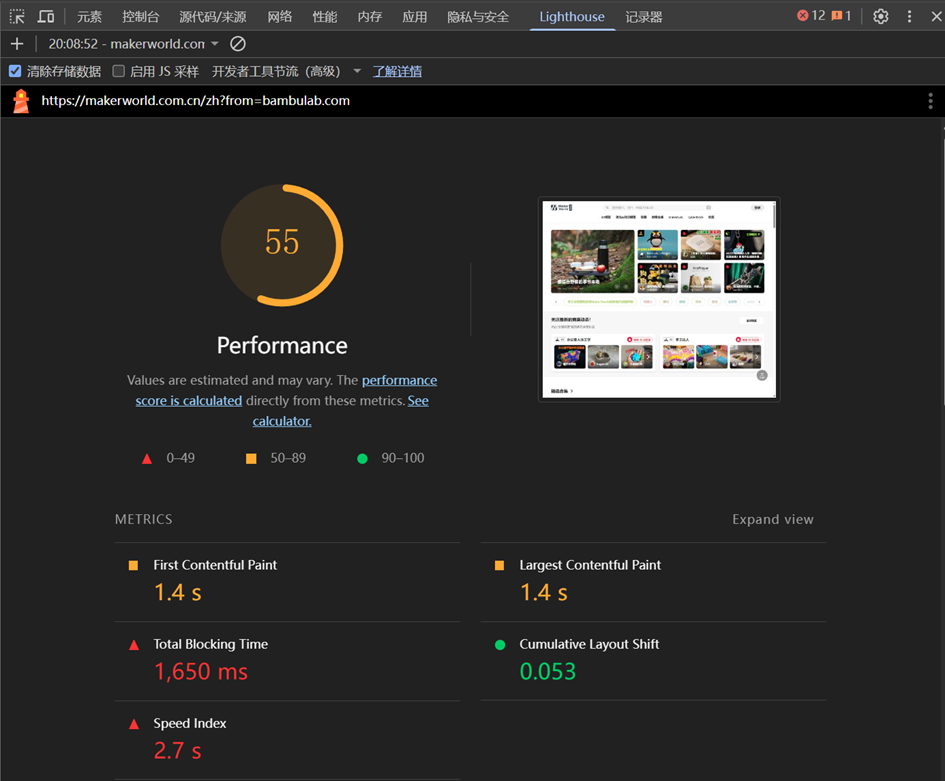Click the clear all reports icon

click(x=238, y=43)
